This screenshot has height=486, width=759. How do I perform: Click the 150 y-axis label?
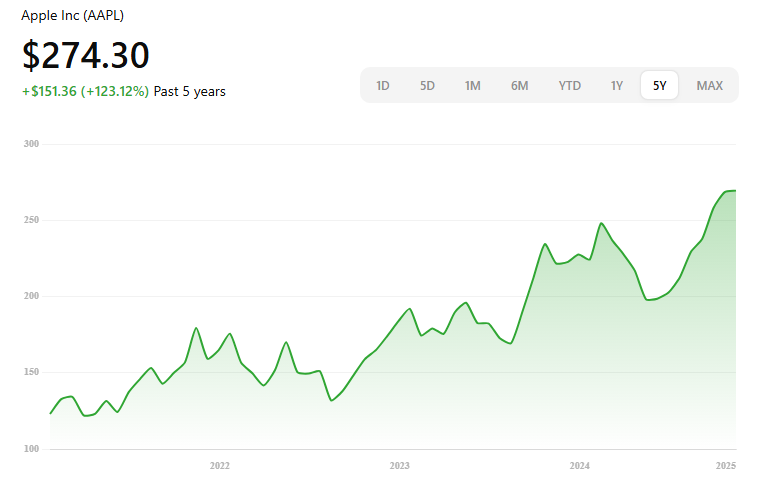[31, 372]
